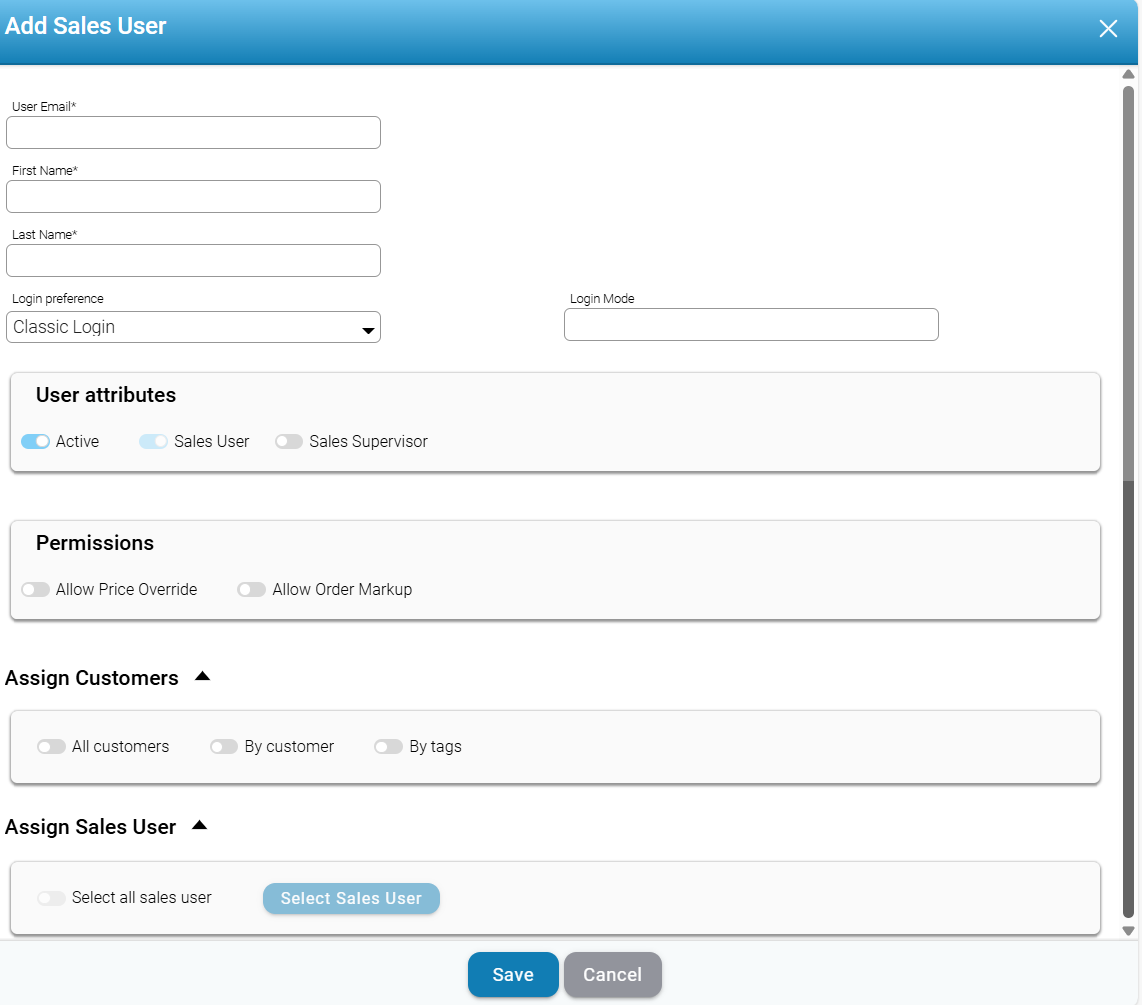Click the scrollbar down arrow

(x=1128, y=930)
